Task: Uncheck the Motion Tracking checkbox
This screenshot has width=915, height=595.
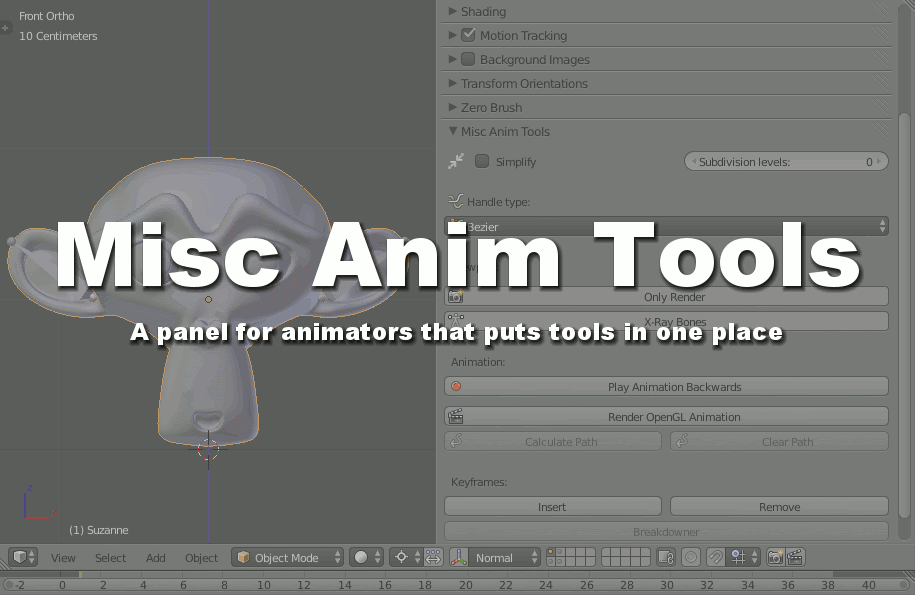Action: [x=468, y=35]
